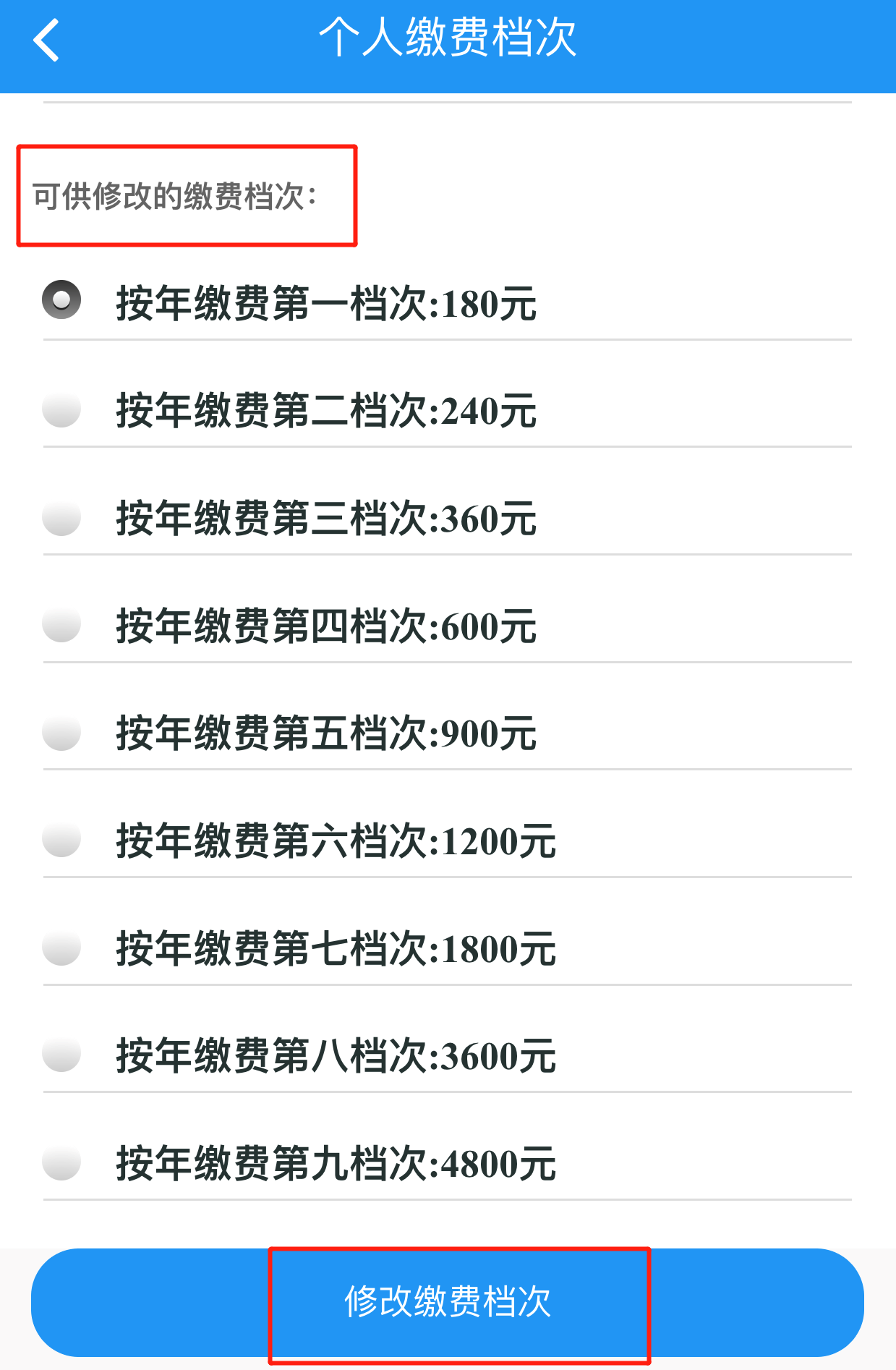Tap the 按年缴费第六档次:1200元 label
Screen dimensions: 896x1370
[336, 841]
